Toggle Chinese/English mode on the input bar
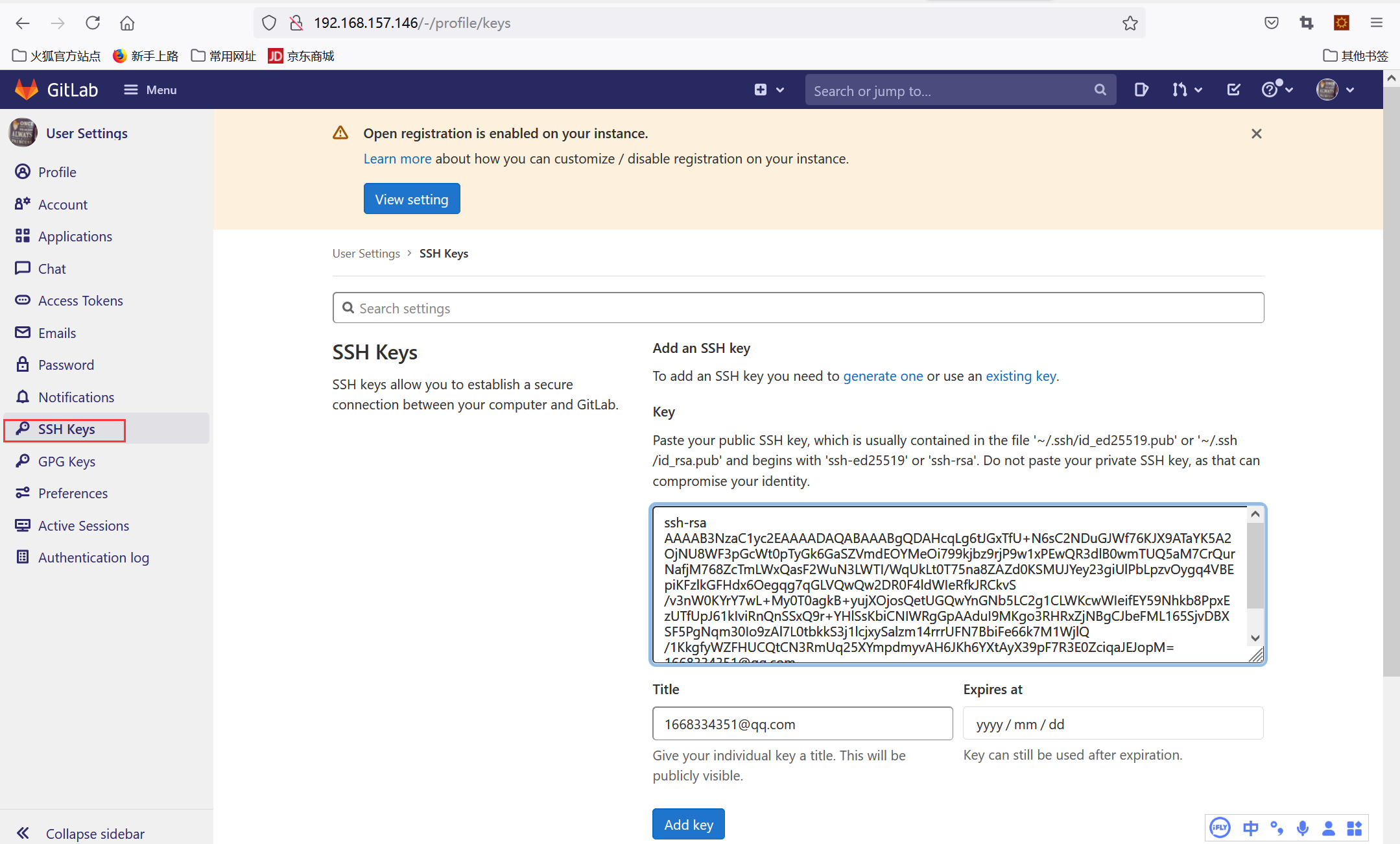 tap(1251, 828)
